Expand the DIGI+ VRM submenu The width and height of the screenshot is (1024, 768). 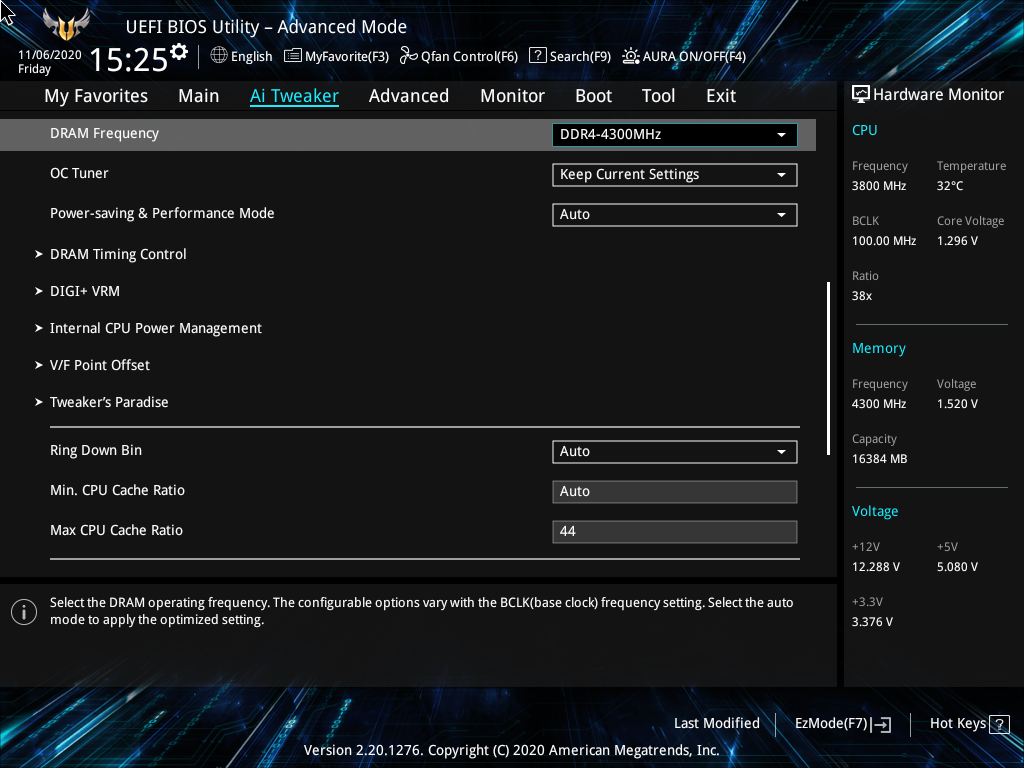[x=84, y=291]
